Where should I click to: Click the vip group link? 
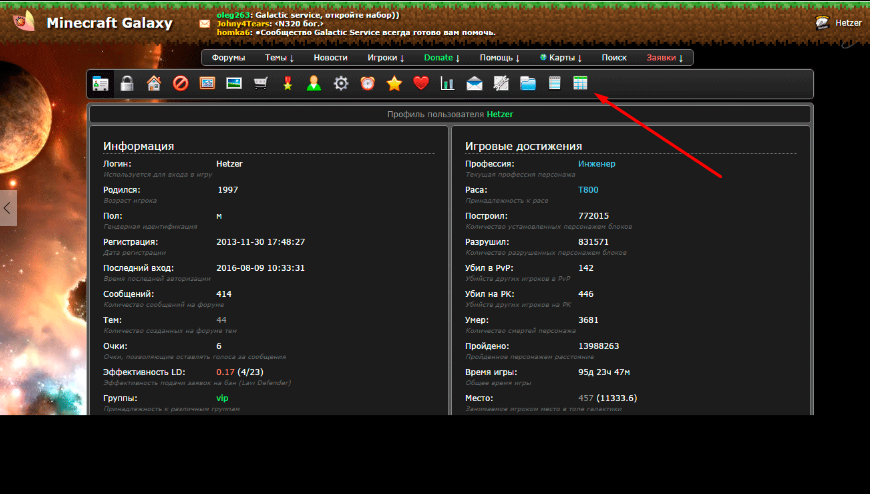click(222, 399)
